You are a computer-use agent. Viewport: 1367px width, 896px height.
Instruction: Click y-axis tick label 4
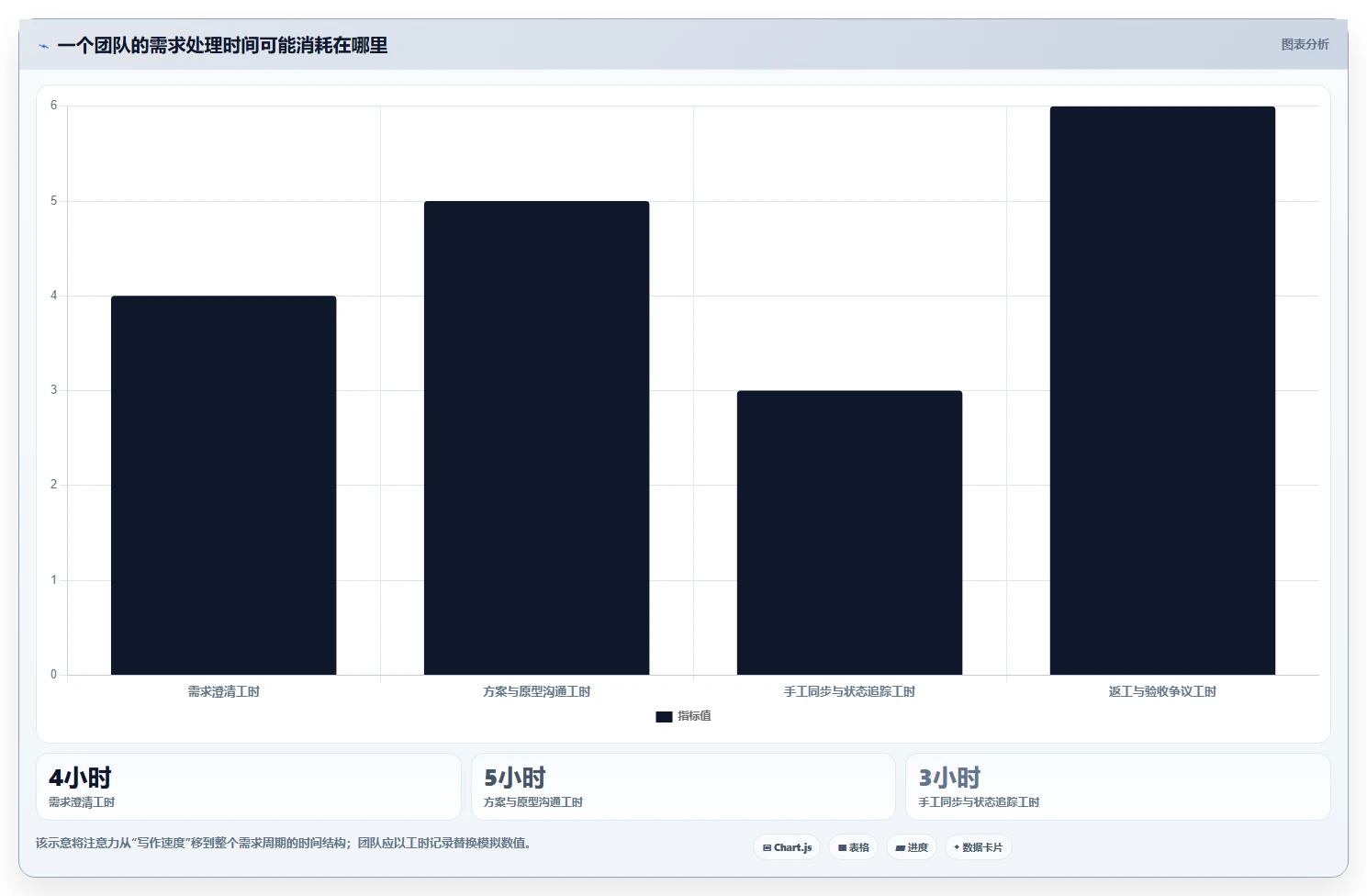53,296
